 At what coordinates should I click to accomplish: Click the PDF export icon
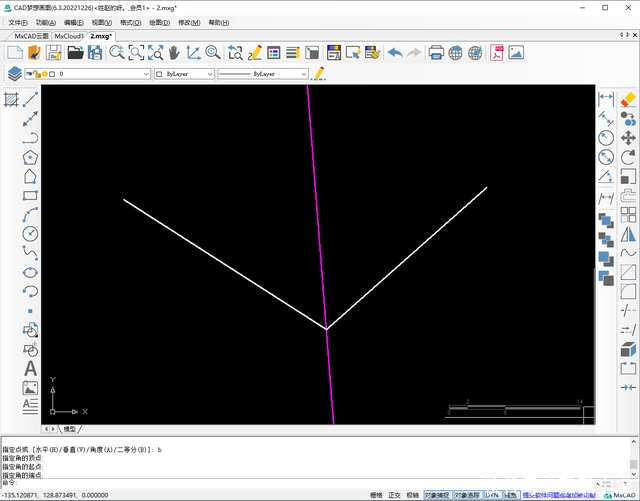[x=497, y=53]
